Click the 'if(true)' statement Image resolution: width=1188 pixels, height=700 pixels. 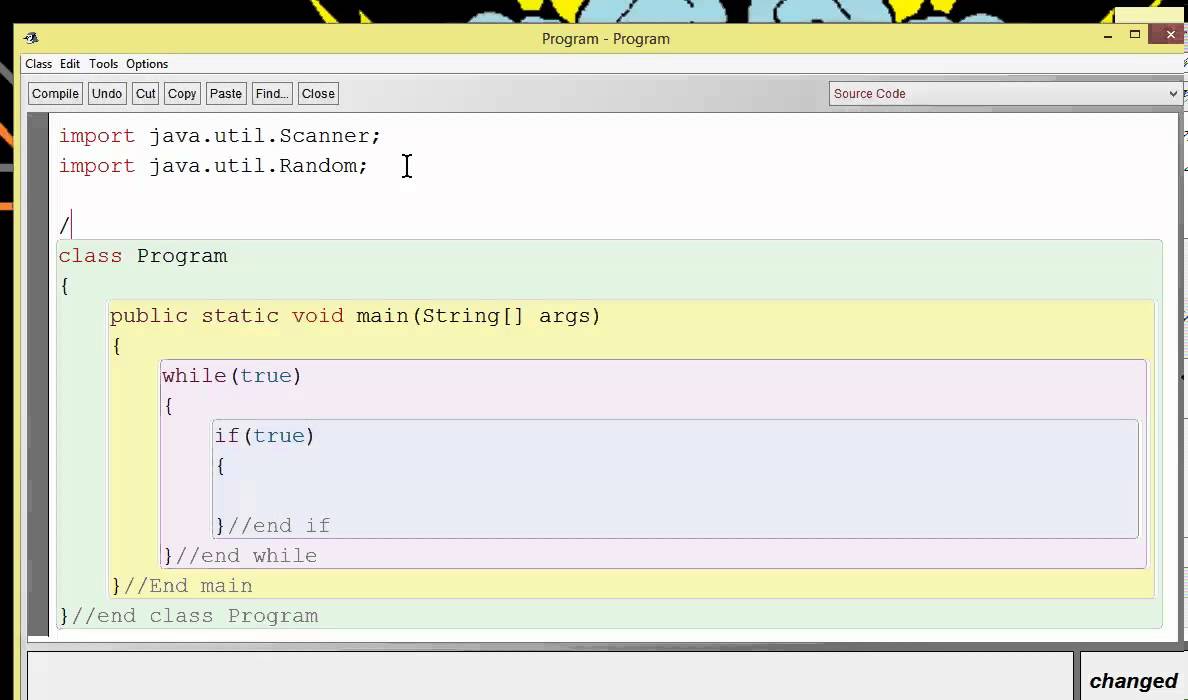tap(264, 436)
